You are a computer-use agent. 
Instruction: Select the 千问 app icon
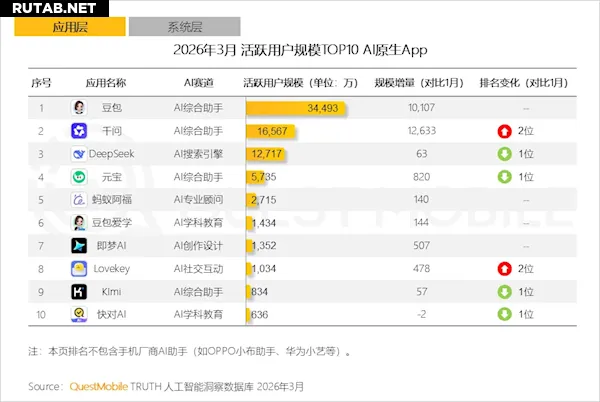(x=78, y=131)
